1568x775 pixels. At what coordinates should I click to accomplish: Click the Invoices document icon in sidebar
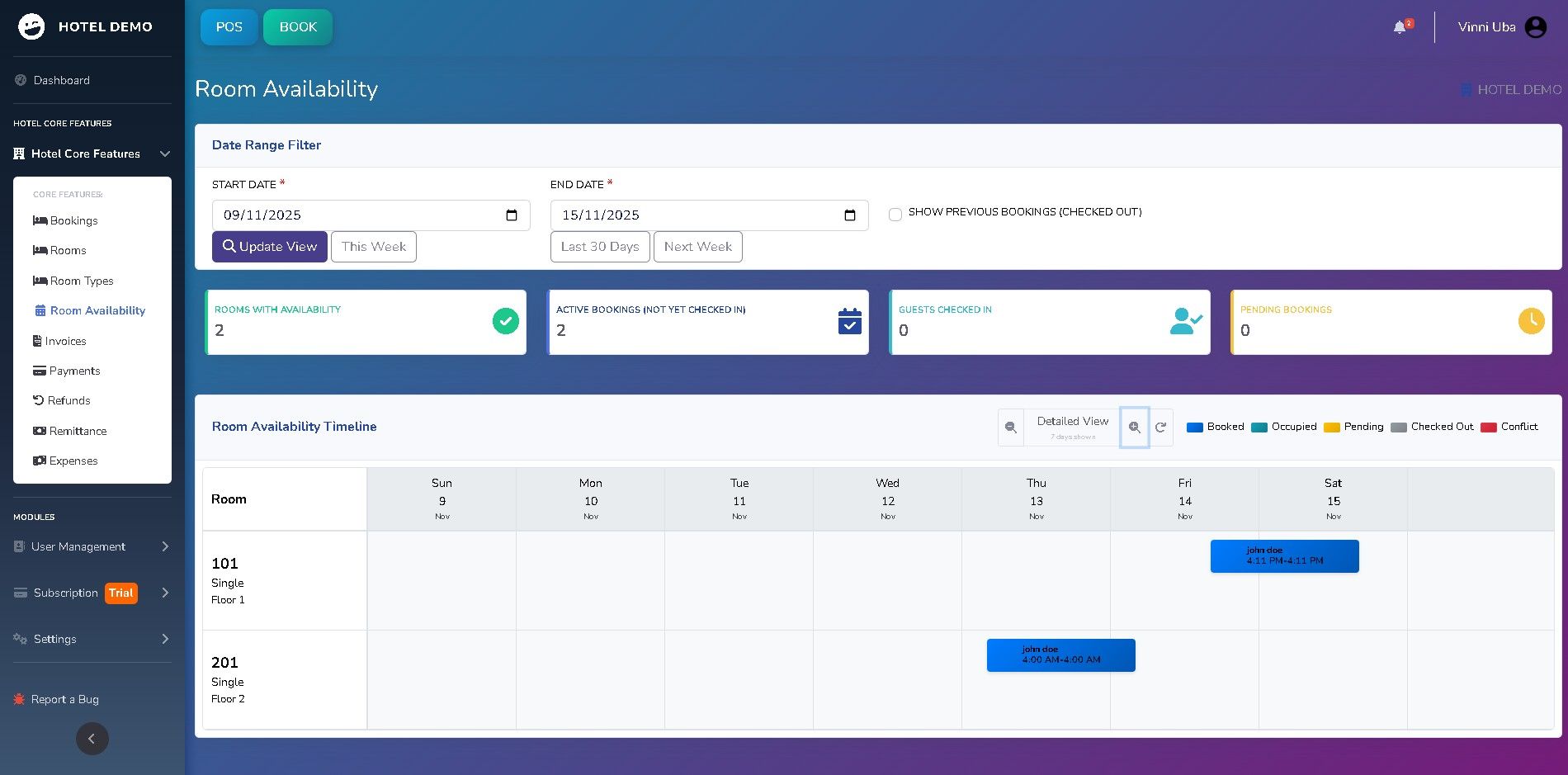[37, 341]
